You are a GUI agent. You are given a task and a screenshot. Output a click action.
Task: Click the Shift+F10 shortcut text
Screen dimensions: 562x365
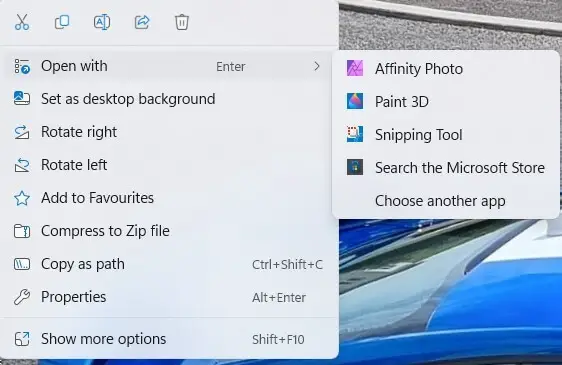(x=278, y=340)
